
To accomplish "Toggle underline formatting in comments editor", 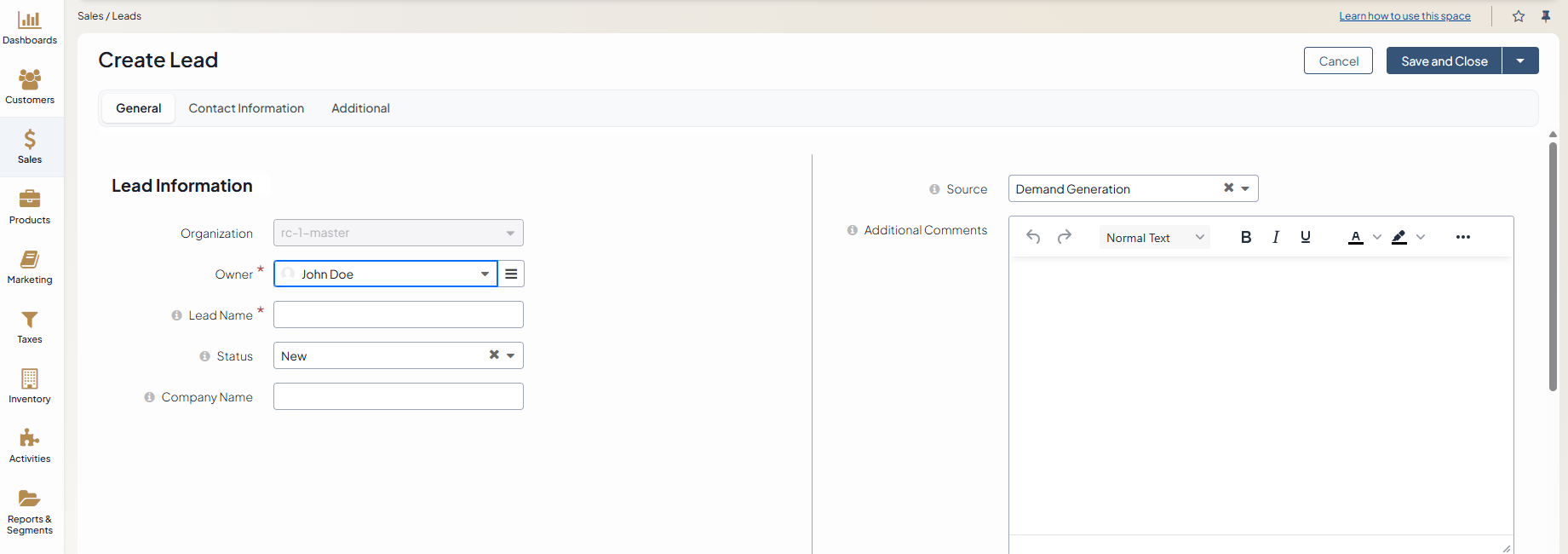I will pyautogui.click(x=1306, y=237).
